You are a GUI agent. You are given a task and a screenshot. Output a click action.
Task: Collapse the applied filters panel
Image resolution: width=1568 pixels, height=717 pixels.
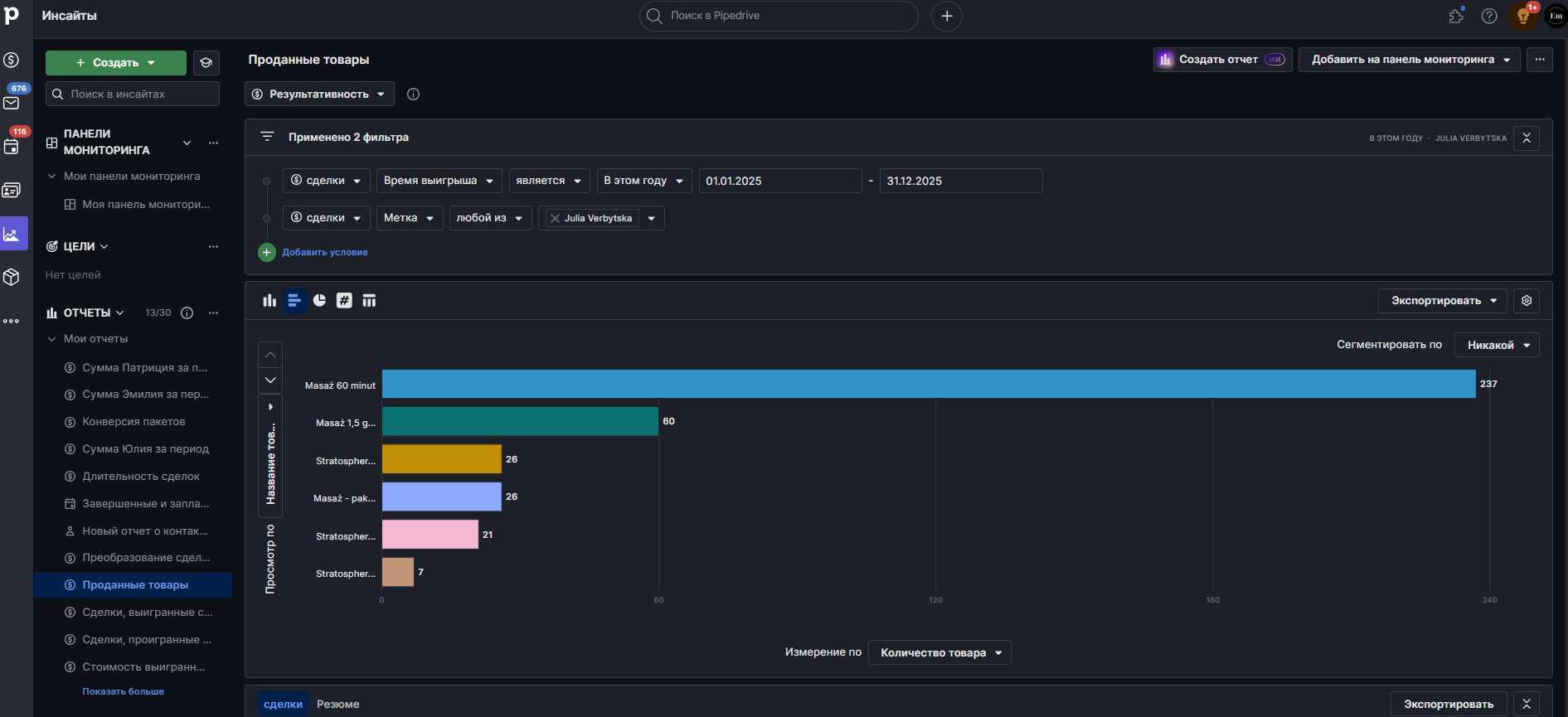coord(1527,138)
